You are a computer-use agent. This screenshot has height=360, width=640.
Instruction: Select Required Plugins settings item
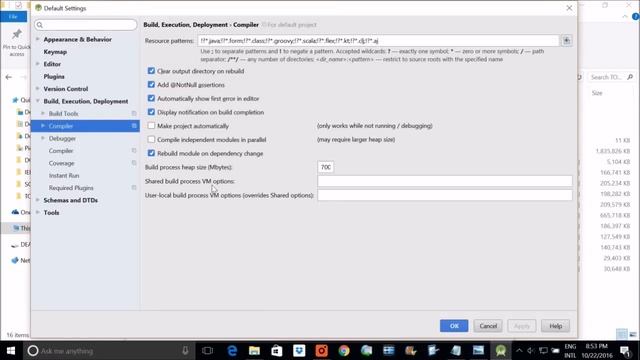point(71,188)
